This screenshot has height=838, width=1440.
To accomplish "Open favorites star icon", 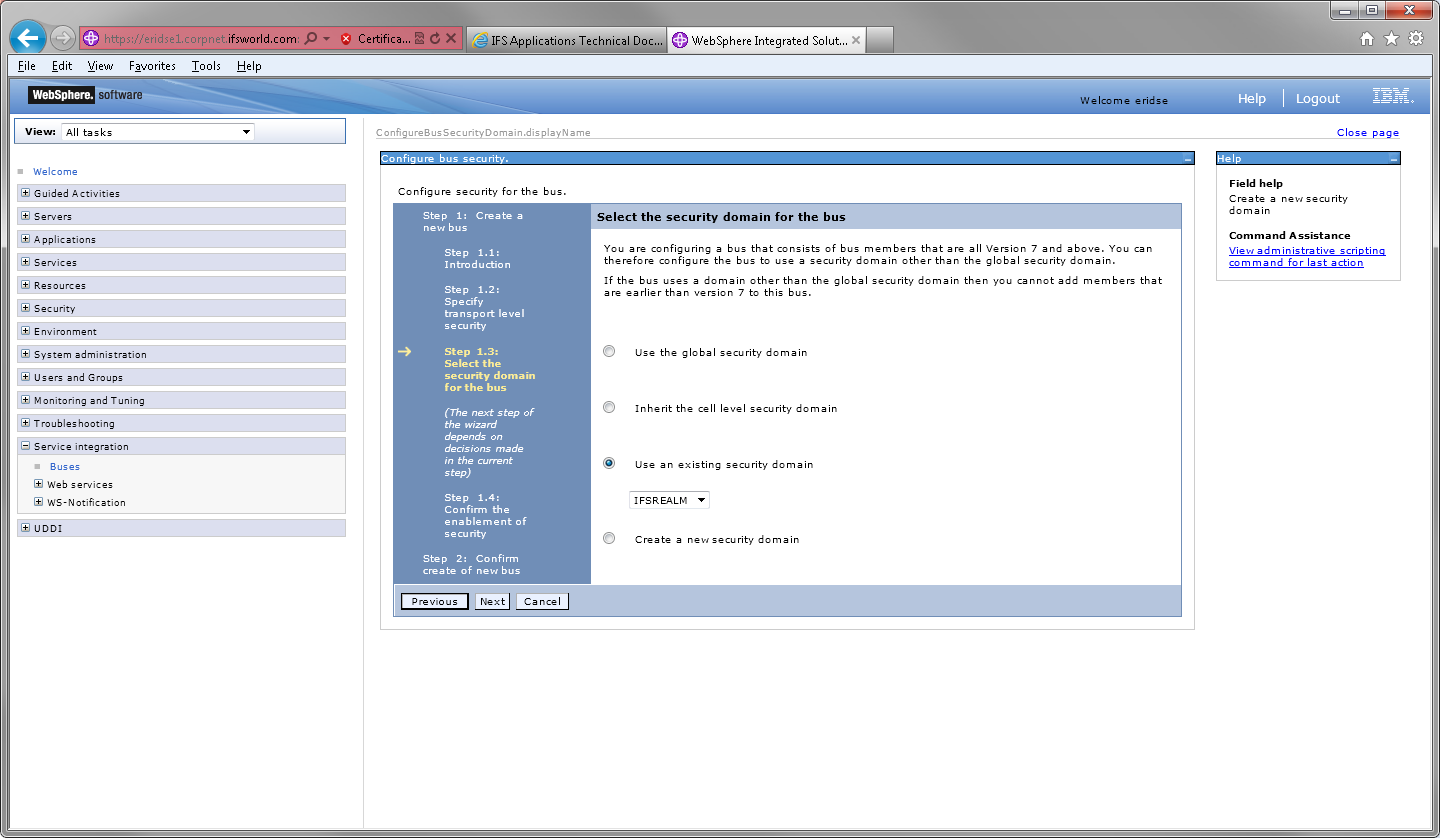I will coord(1391,39).
